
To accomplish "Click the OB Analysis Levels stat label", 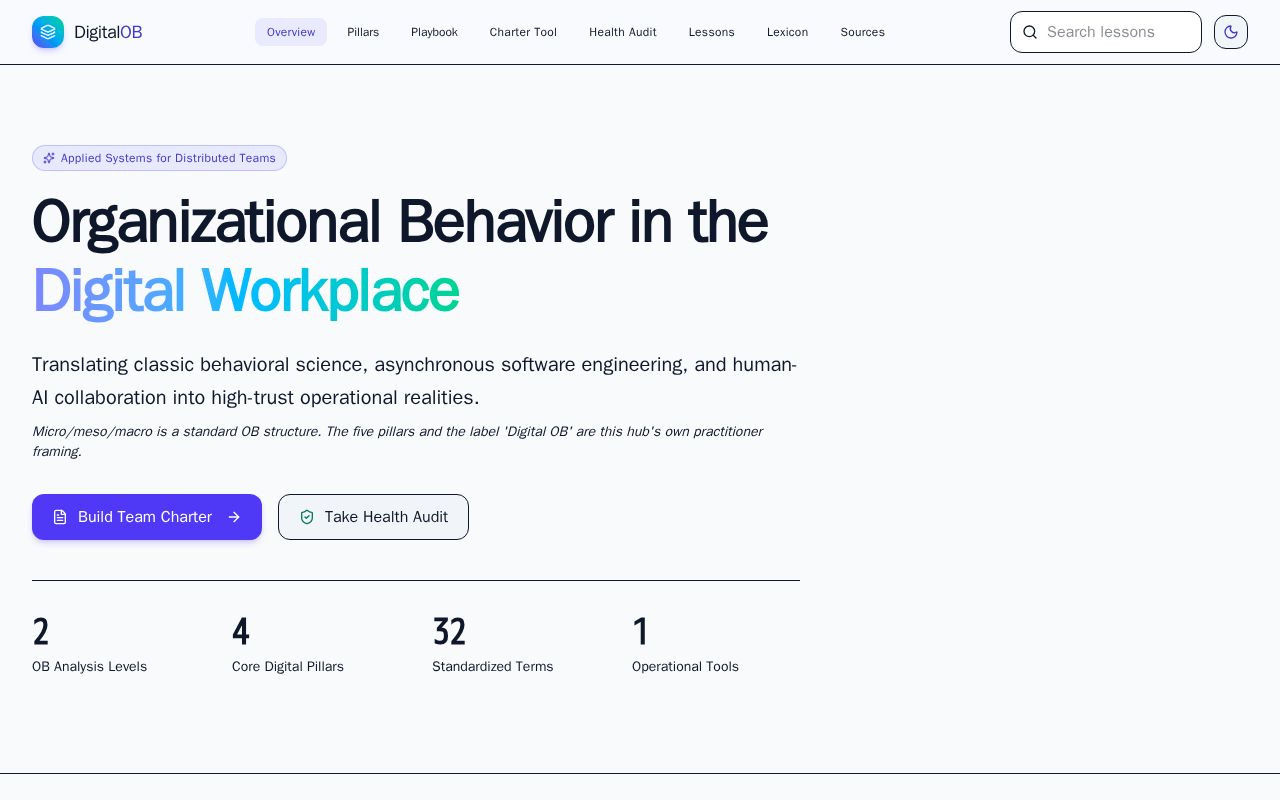I will [89, 667].
